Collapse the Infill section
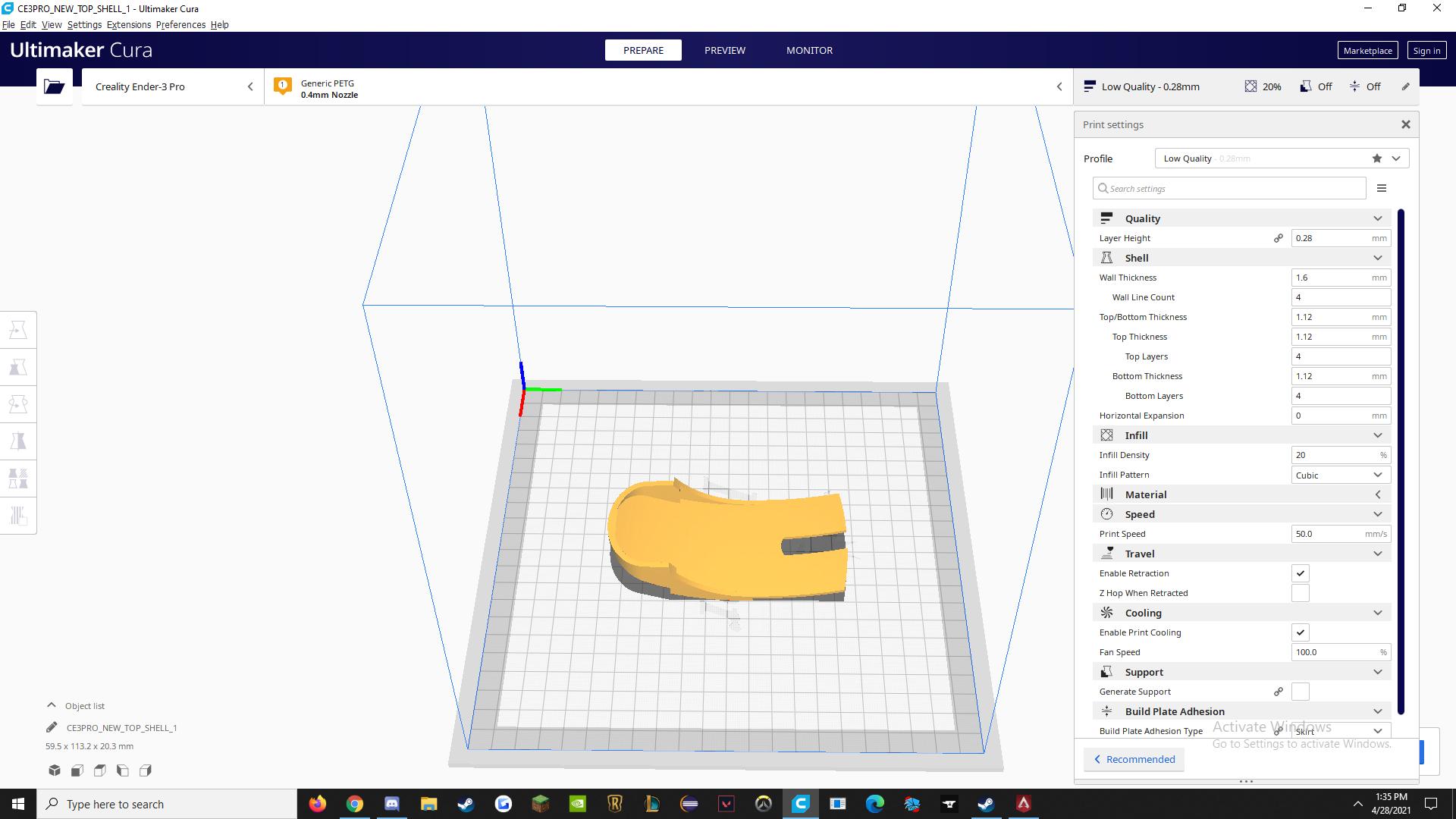The width and height of the screenshot is (1456, 819). 1242,435
